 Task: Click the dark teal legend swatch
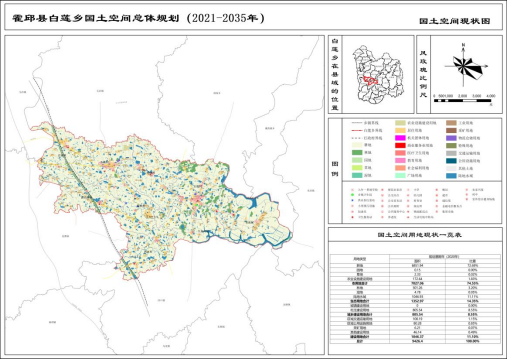[x=451, y=161]
